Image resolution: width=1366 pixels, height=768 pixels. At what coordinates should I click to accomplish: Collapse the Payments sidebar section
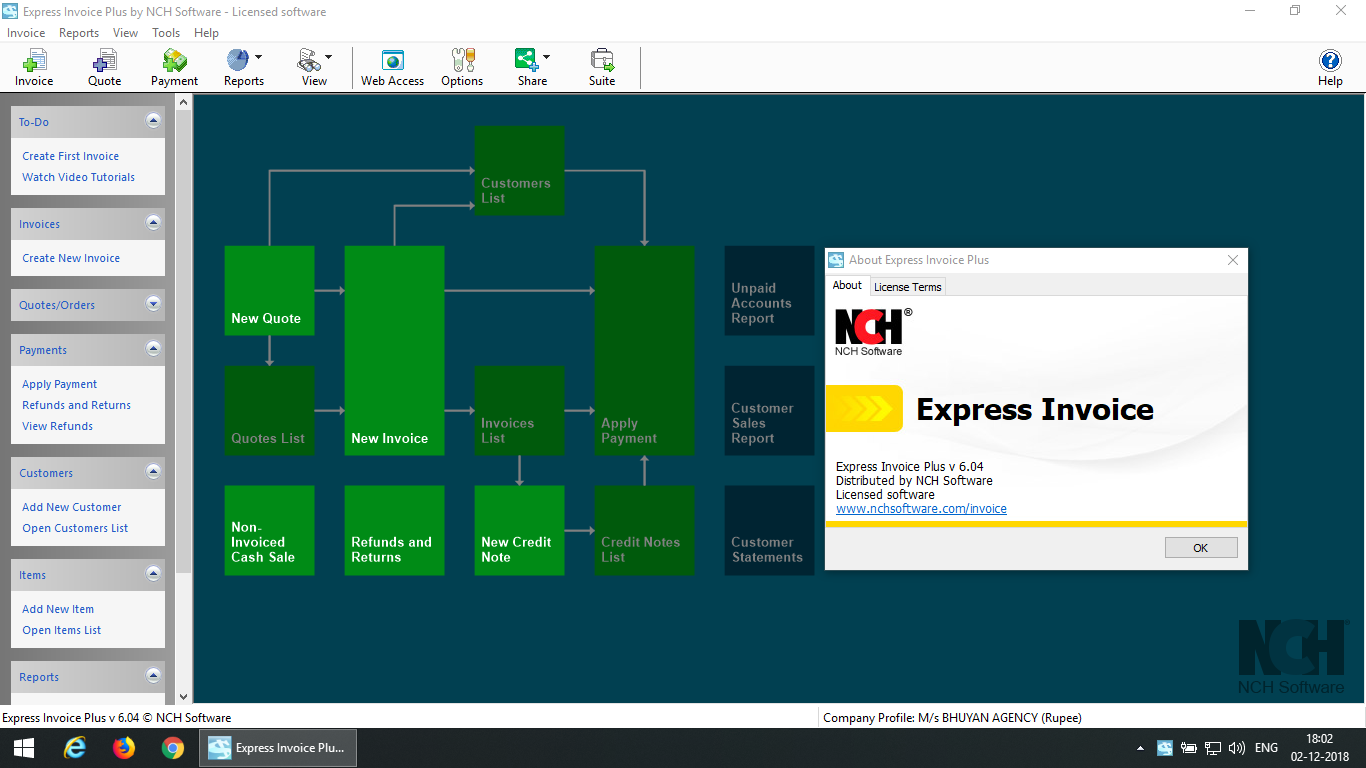click(x=153, y=349)
